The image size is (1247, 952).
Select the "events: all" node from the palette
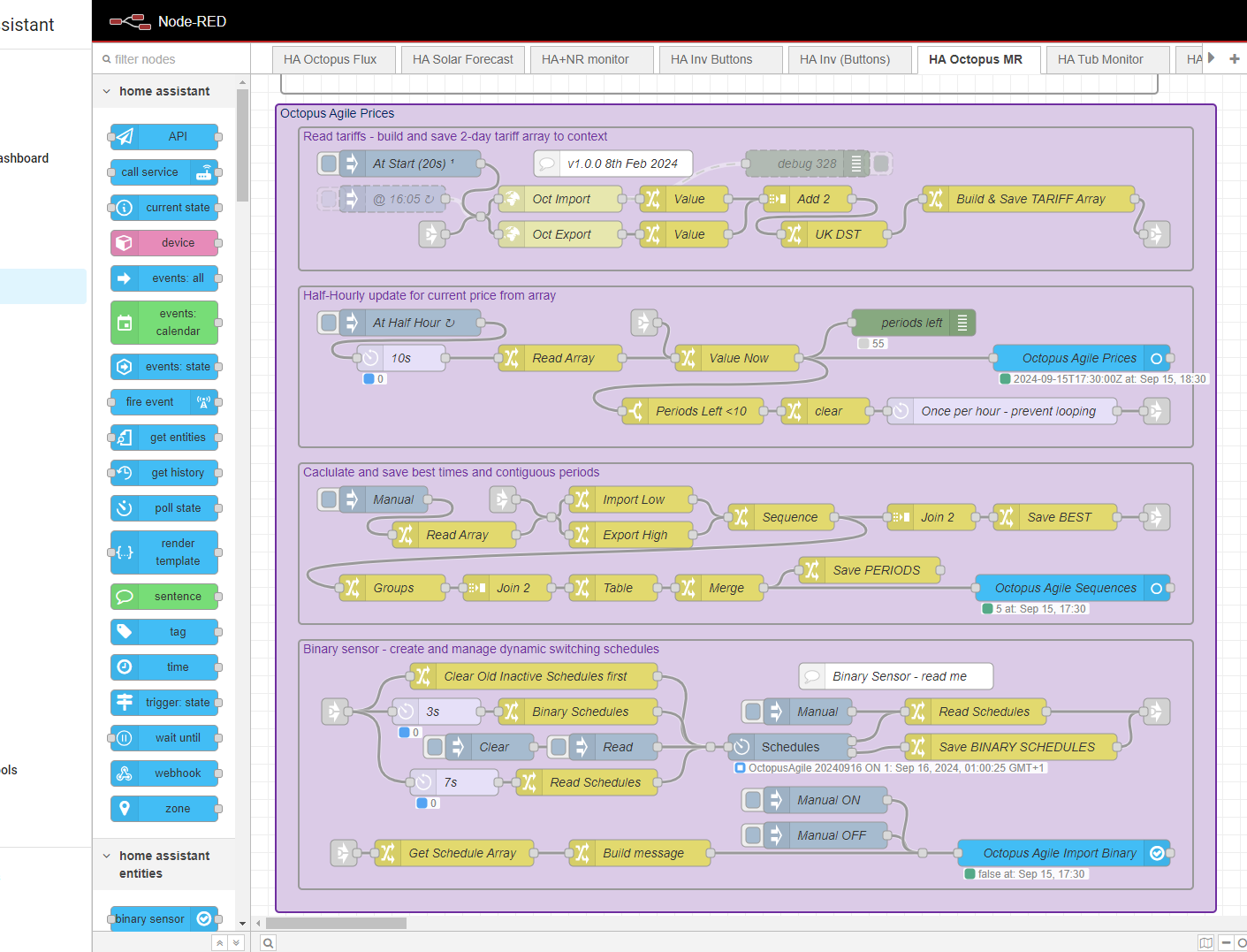tap(165, 278)
